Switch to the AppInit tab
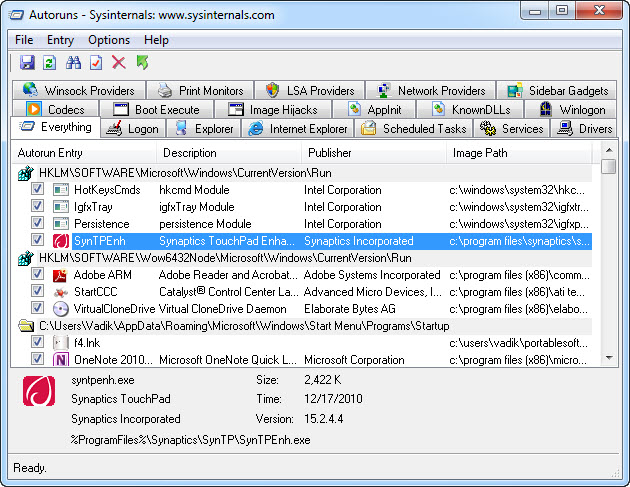The height and width of the screenshot is (487, 630). [x=374, y=110]
